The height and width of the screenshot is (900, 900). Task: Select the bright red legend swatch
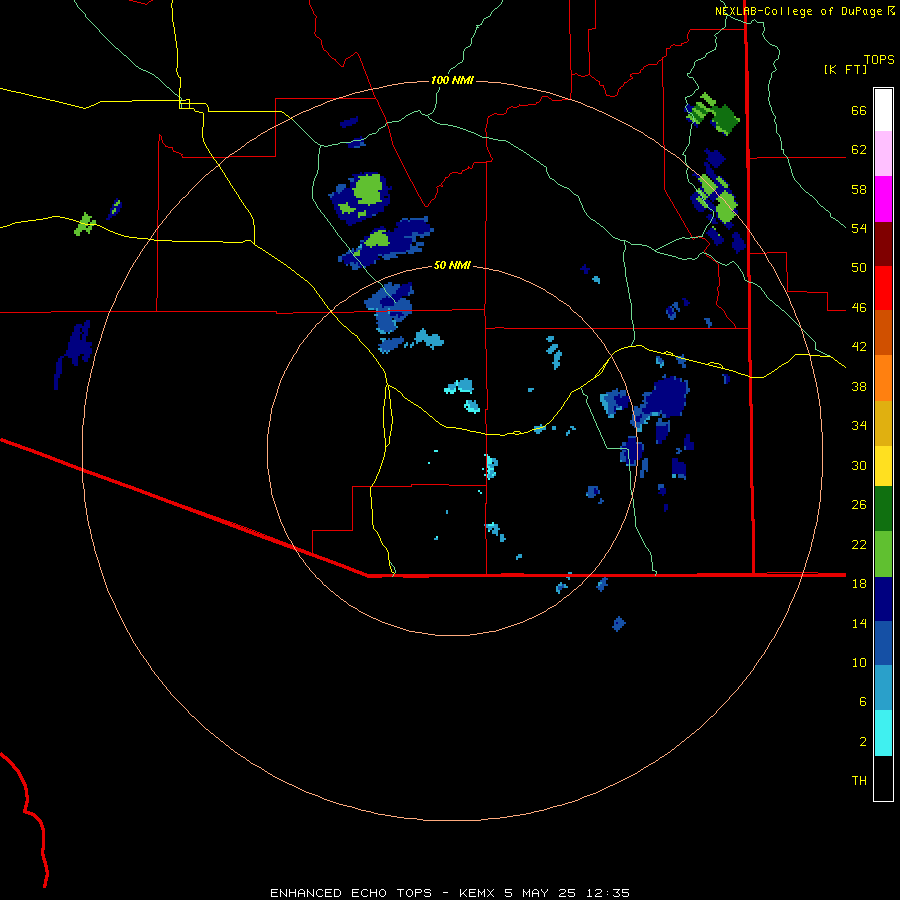[883, 288]
